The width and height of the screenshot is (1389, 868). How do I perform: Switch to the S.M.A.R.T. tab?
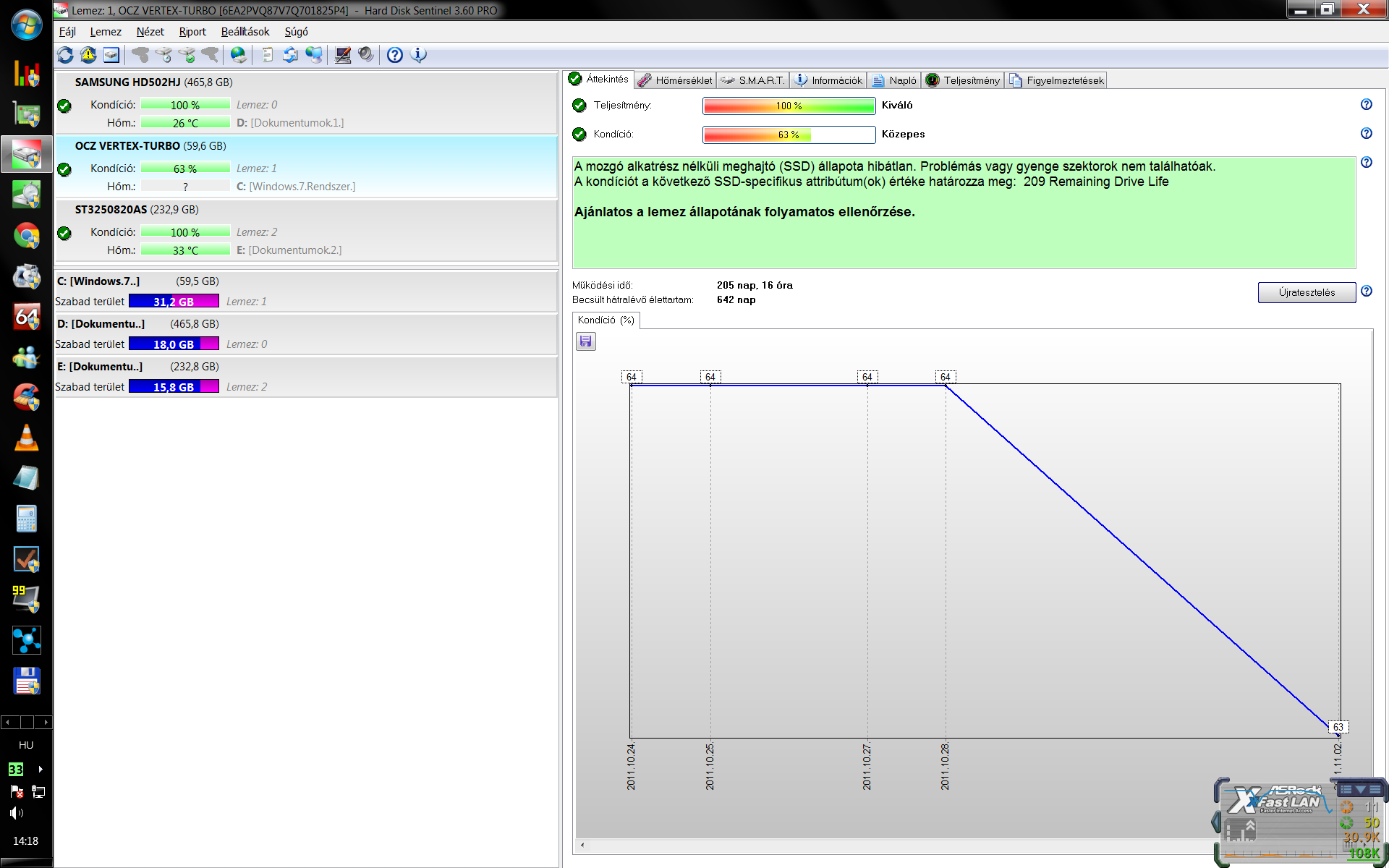click(753, 80)
